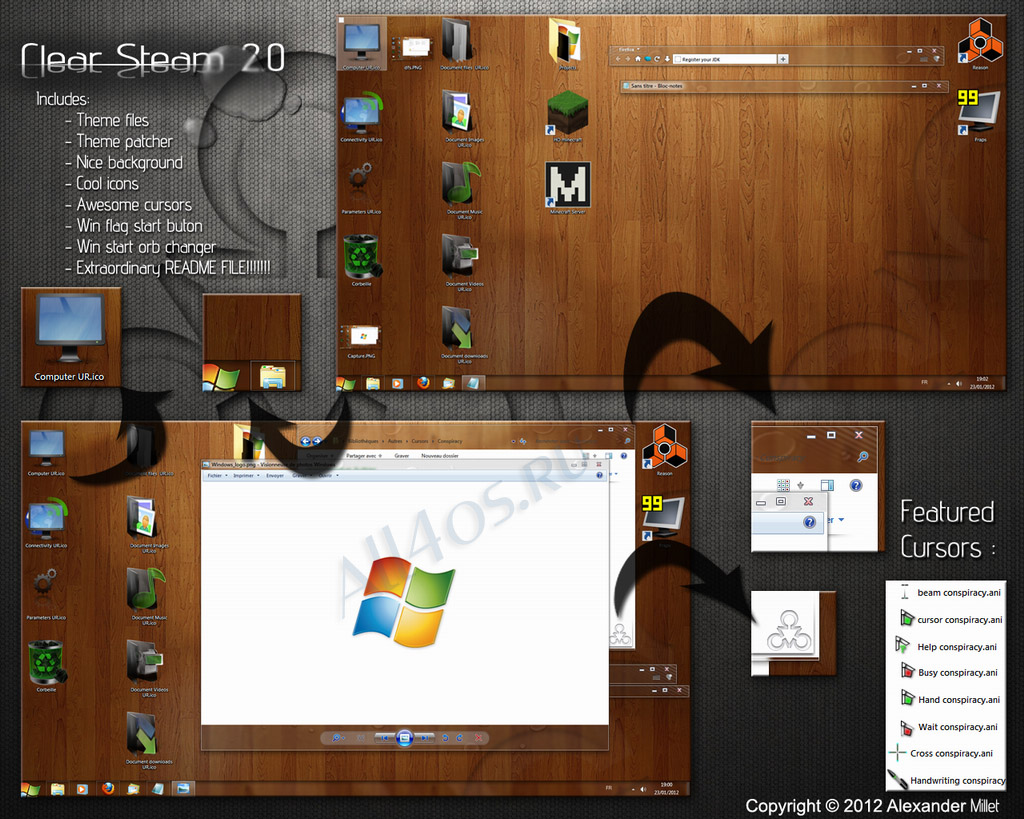Open Capture.PNG file on top desktop
This screenshot has height=819, width=1024.
point(361,341)
